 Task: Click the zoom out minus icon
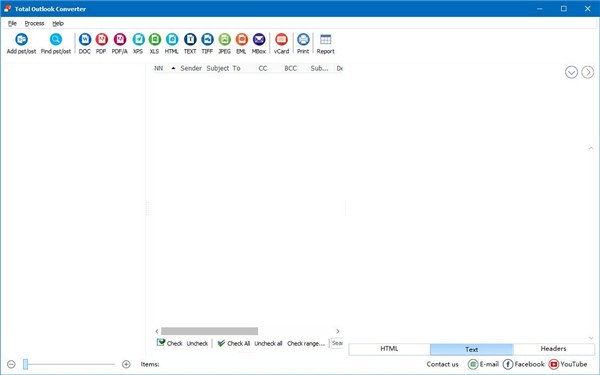point(11,364)
